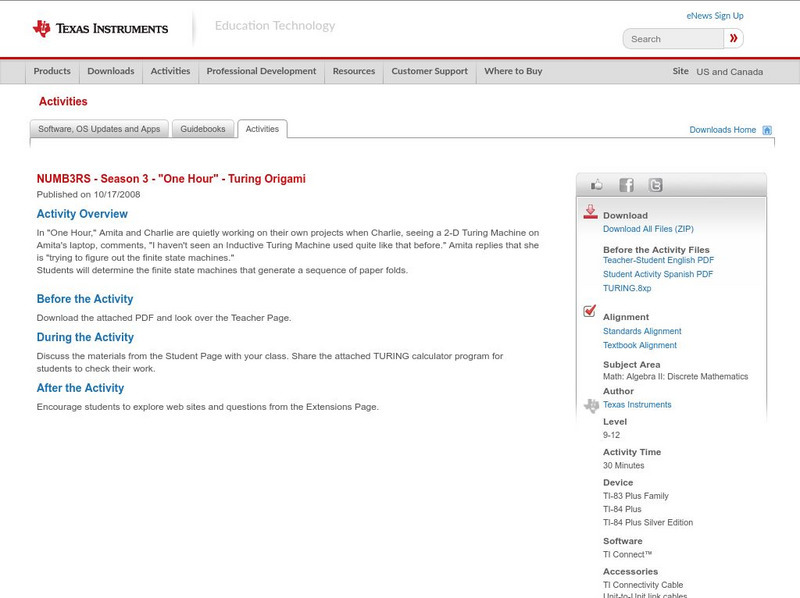800x598 pixels.
Task: Switch to the Guidebooks tab
Action: click(203, 129)
